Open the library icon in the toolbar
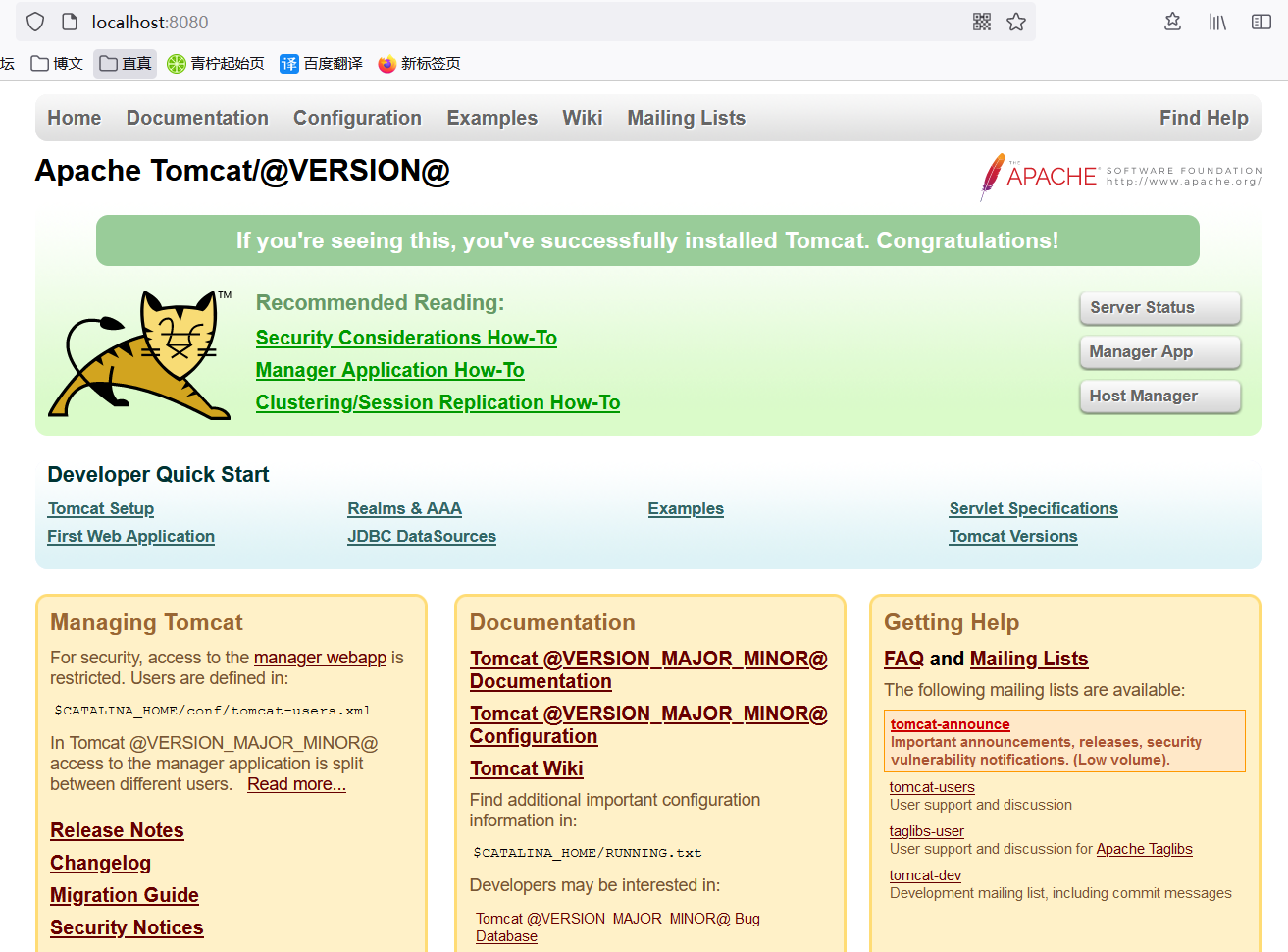1288x952 pixels. (1217, 22)
